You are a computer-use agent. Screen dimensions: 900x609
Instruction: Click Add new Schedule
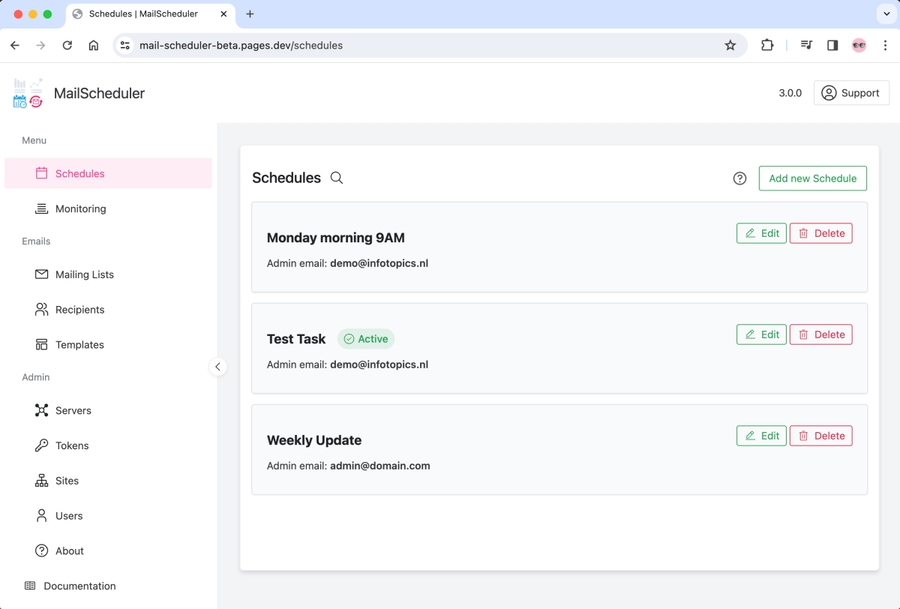coord(812,178)
